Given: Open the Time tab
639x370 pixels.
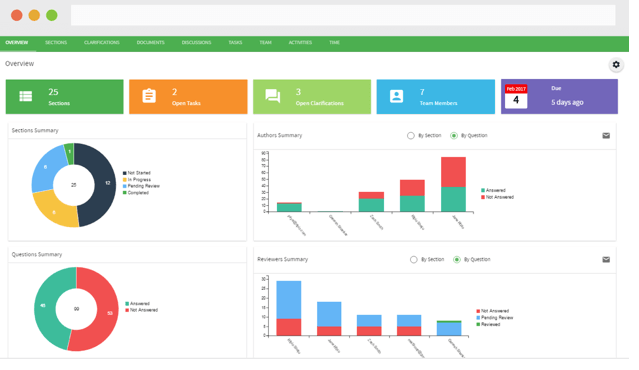Looking at the screenshot, I should (334, 42).
